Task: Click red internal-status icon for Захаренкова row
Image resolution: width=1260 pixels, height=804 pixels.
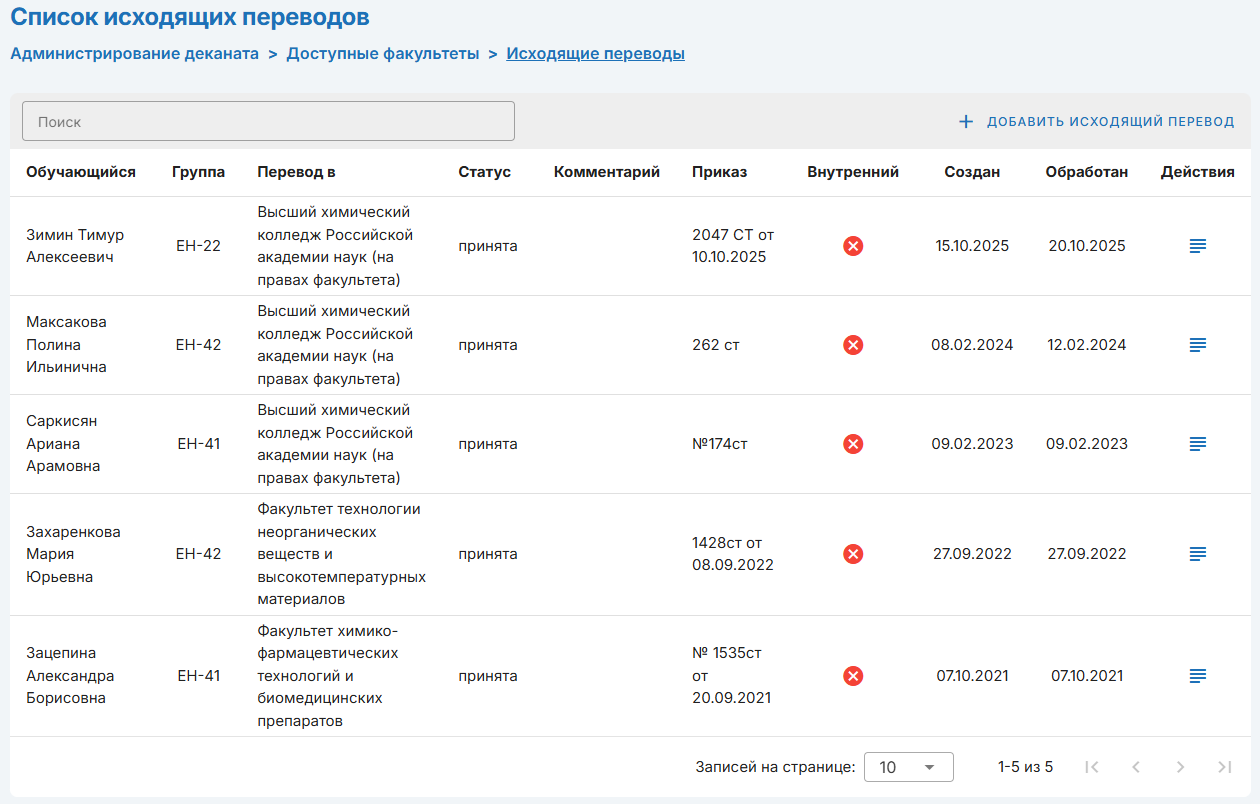Action: [x=853, y=554]
